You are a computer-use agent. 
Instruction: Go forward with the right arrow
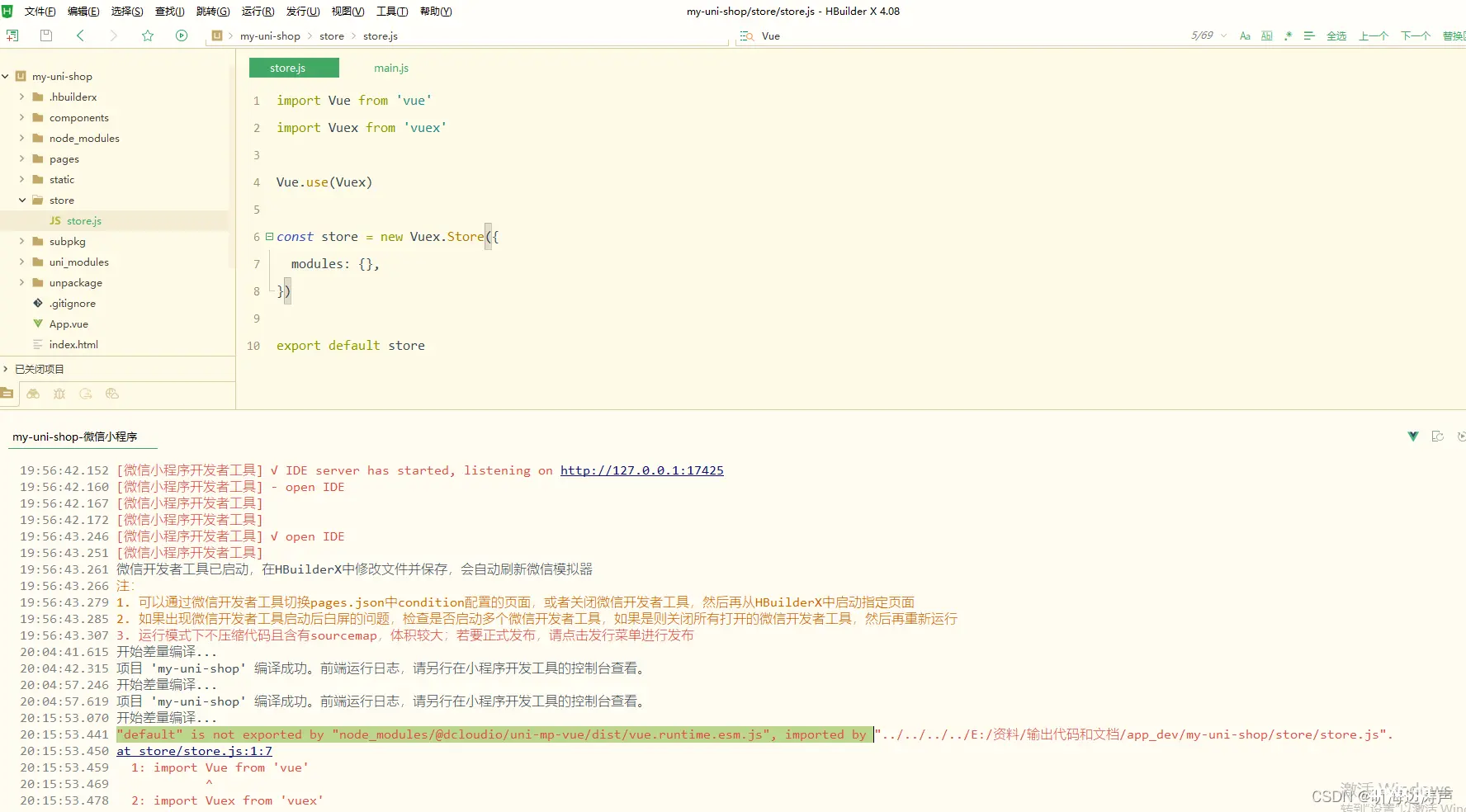tap(114, 35)
